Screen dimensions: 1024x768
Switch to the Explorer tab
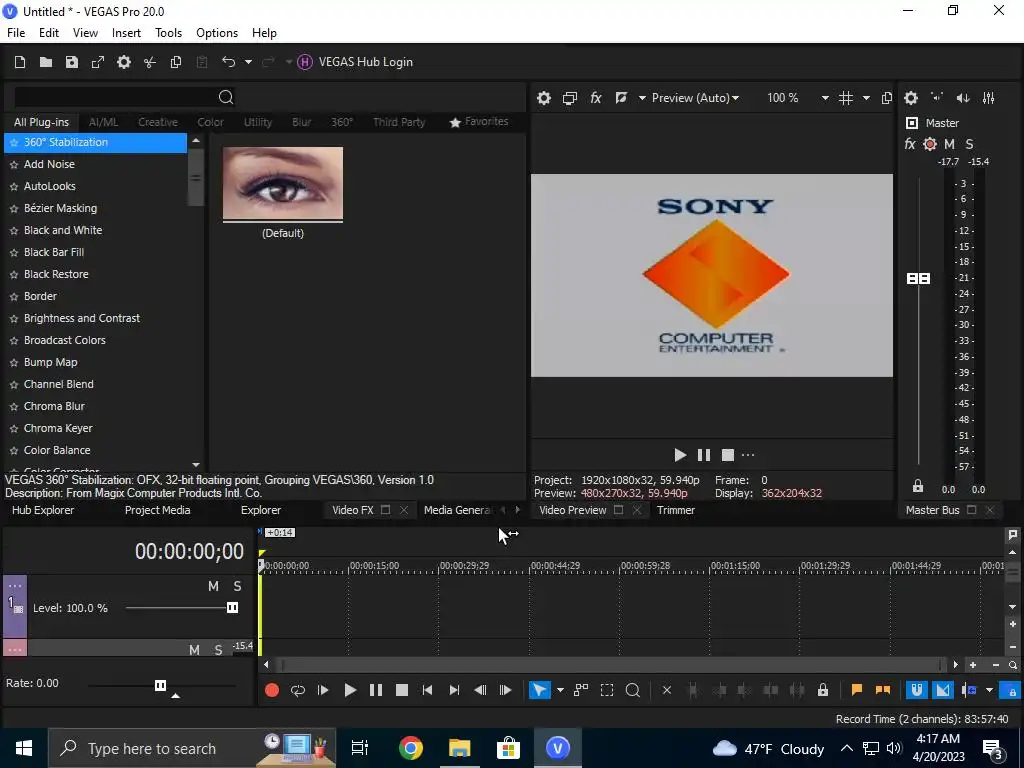(x=261, y=510)
